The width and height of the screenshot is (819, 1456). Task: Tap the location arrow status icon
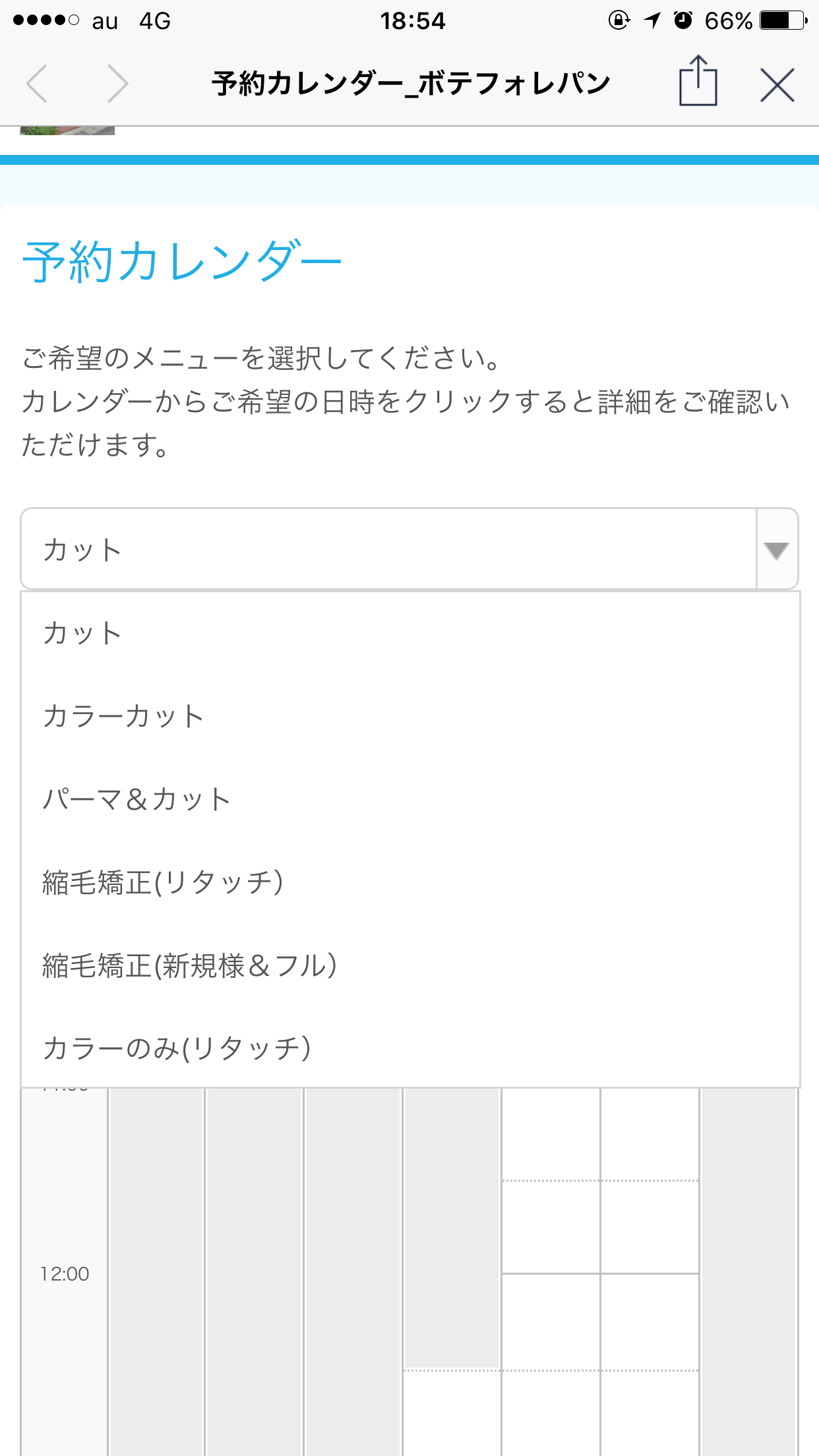(652, 20)
